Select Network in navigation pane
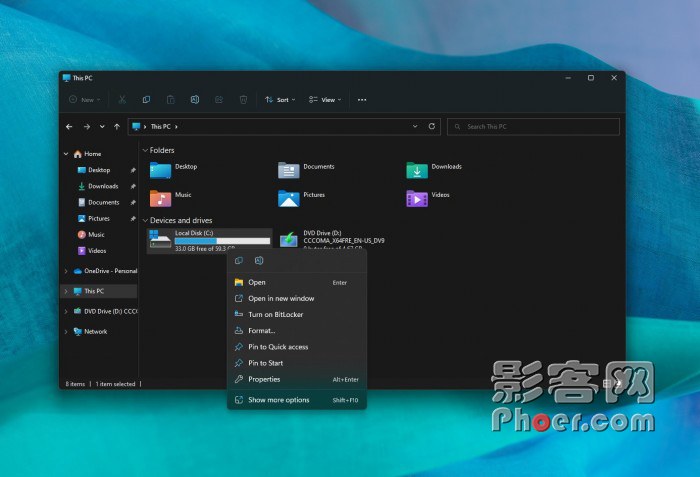The image size is (700, 477). tap(96, 331)
